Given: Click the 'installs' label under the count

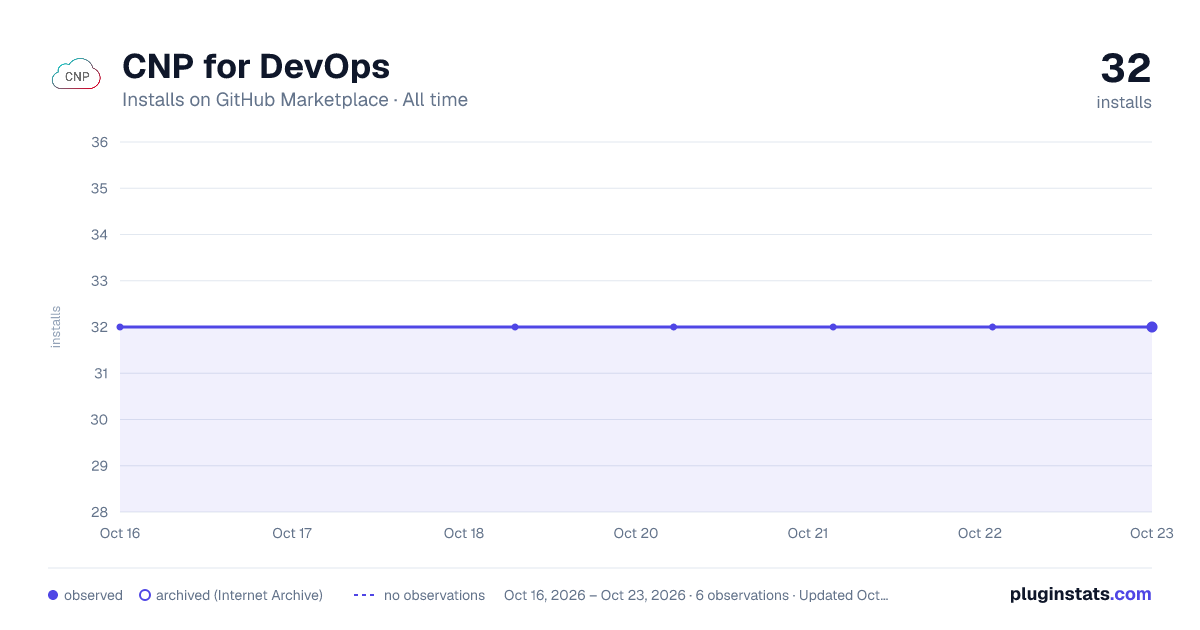Looking at the screenshot, I should 1124,102.
